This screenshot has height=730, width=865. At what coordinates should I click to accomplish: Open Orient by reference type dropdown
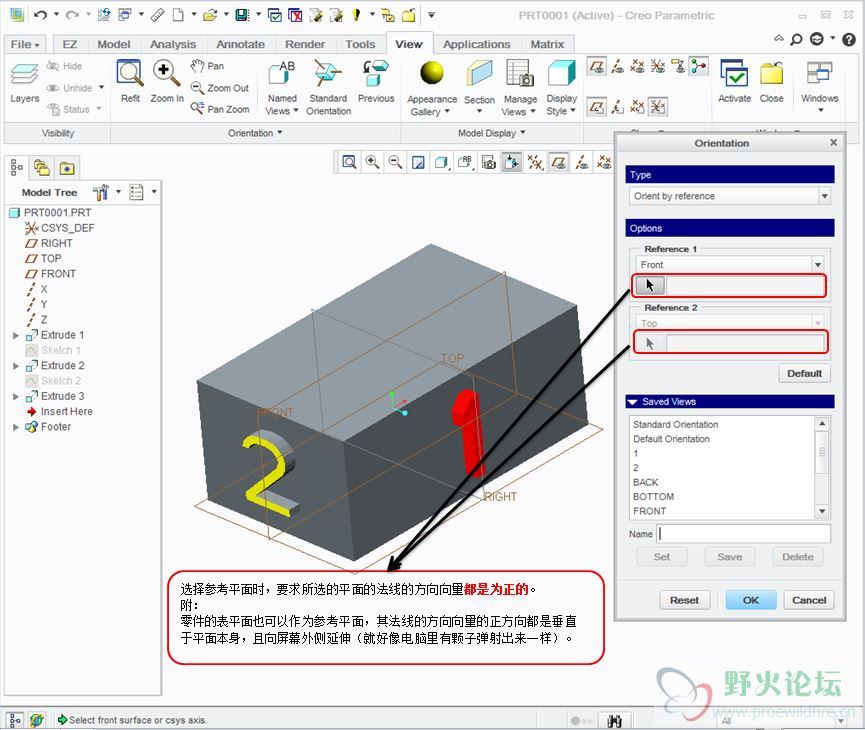(x=825, y=196)
